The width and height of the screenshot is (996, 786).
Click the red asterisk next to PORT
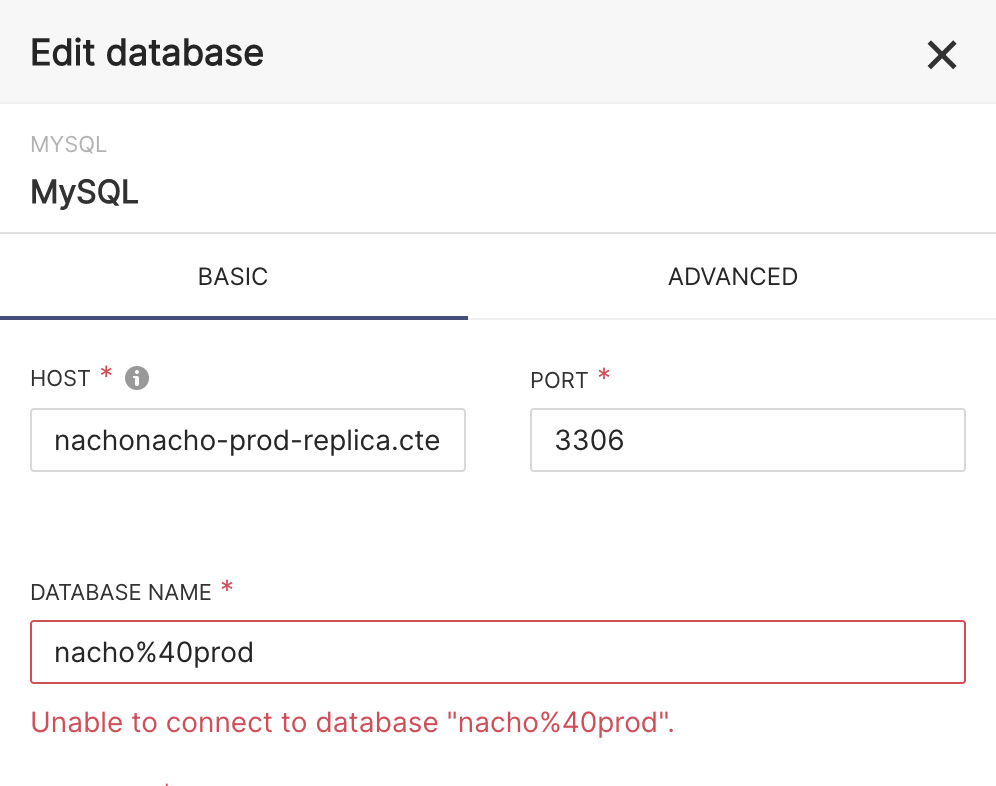603,373
